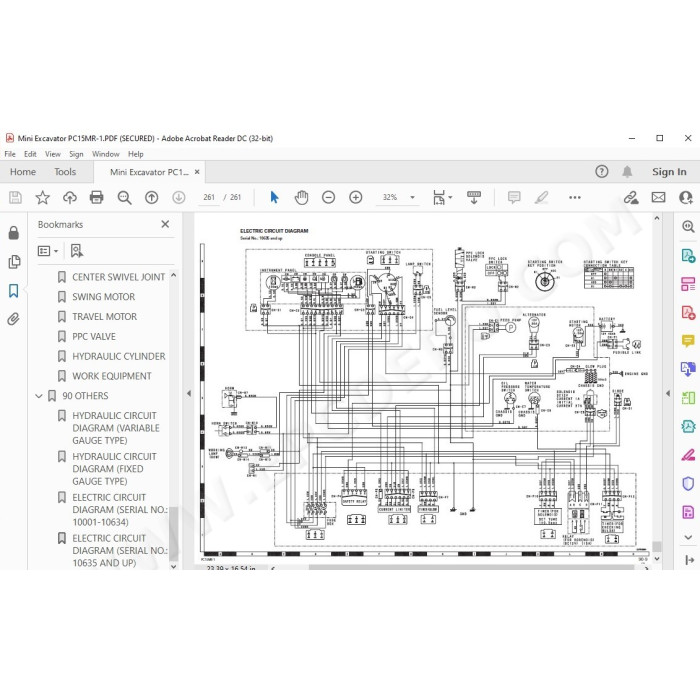The height and width of the screenshot is (700, 700).
Task: Share with others person icon
Action: click(686, 197)
